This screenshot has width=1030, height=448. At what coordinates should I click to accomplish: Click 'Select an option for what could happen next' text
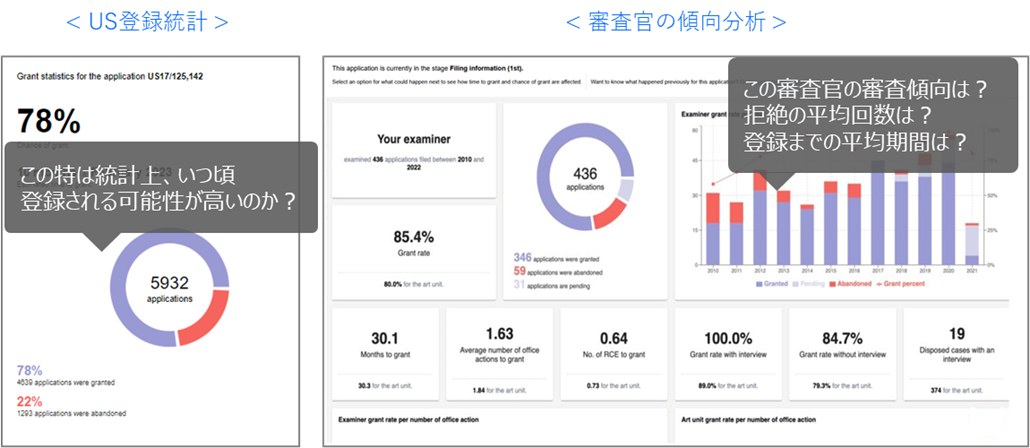point(457,83)
